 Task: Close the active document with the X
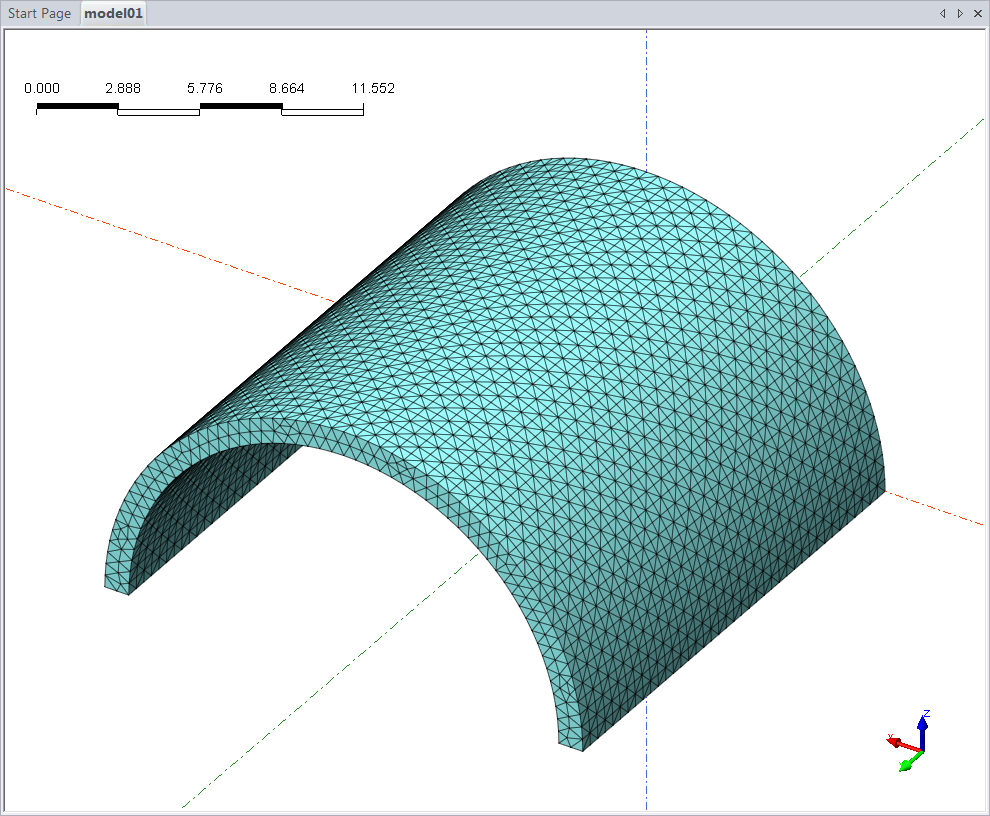pos(978,14)
